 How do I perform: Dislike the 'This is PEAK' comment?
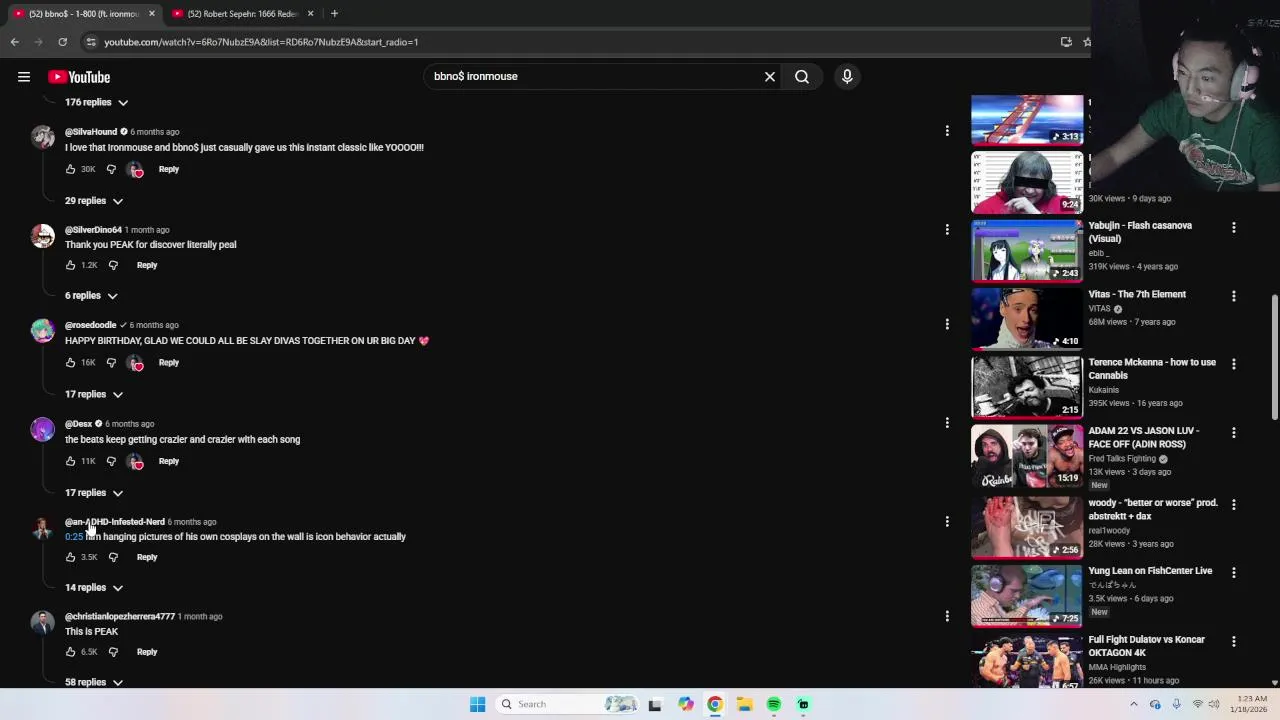[x=113, y=652]
